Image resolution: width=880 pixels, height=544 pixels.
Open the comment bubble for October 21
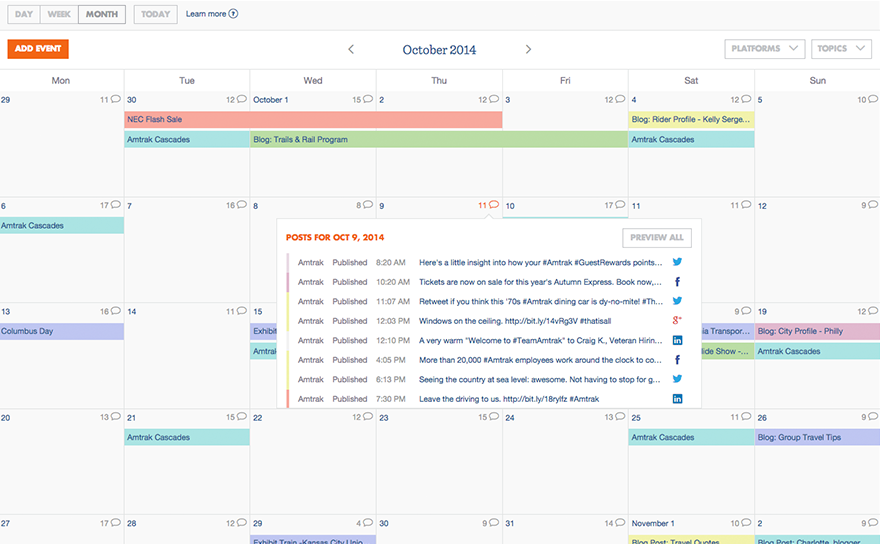242,417
